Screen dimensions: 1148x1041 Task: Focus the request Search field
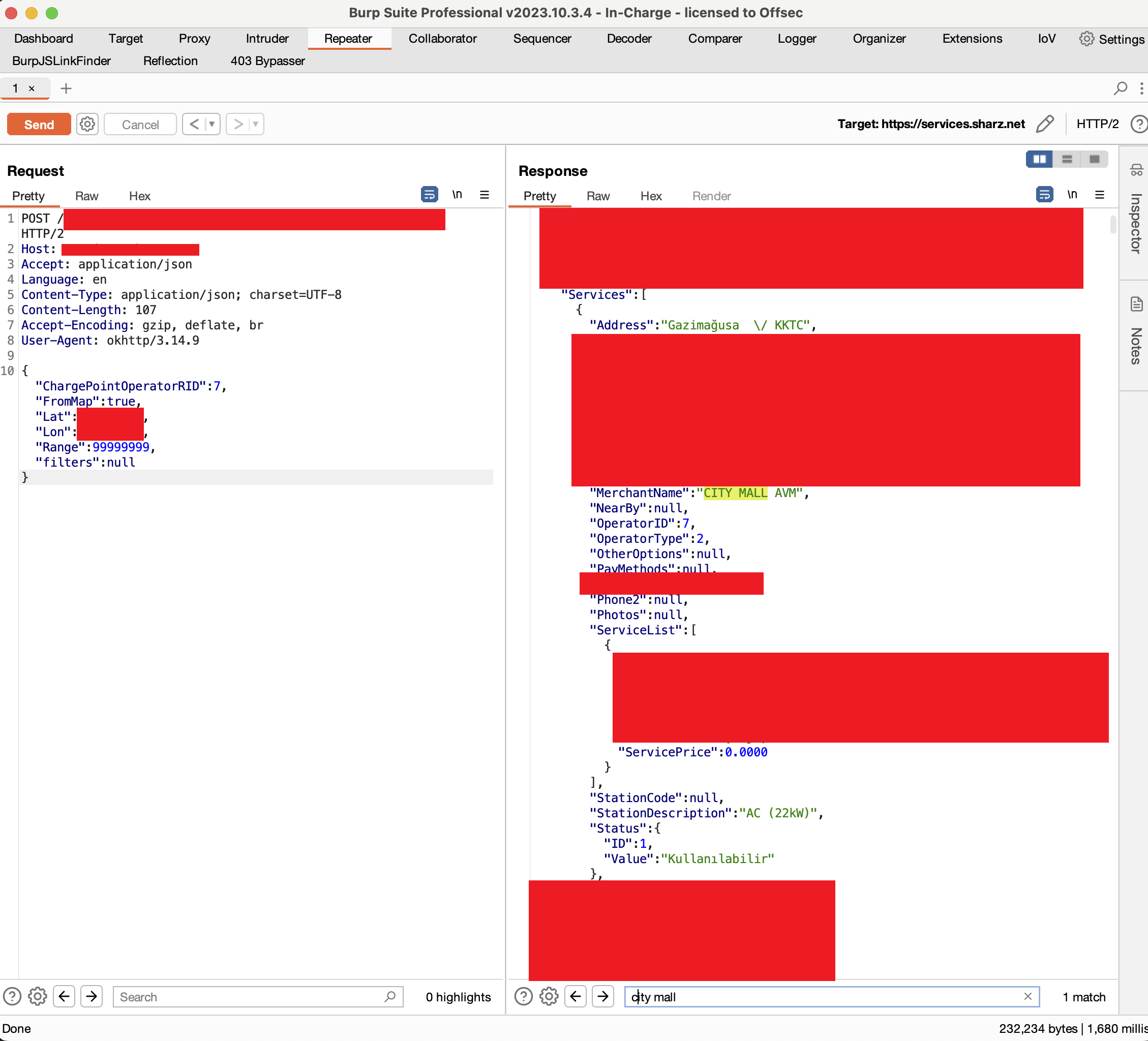[258, 997]
